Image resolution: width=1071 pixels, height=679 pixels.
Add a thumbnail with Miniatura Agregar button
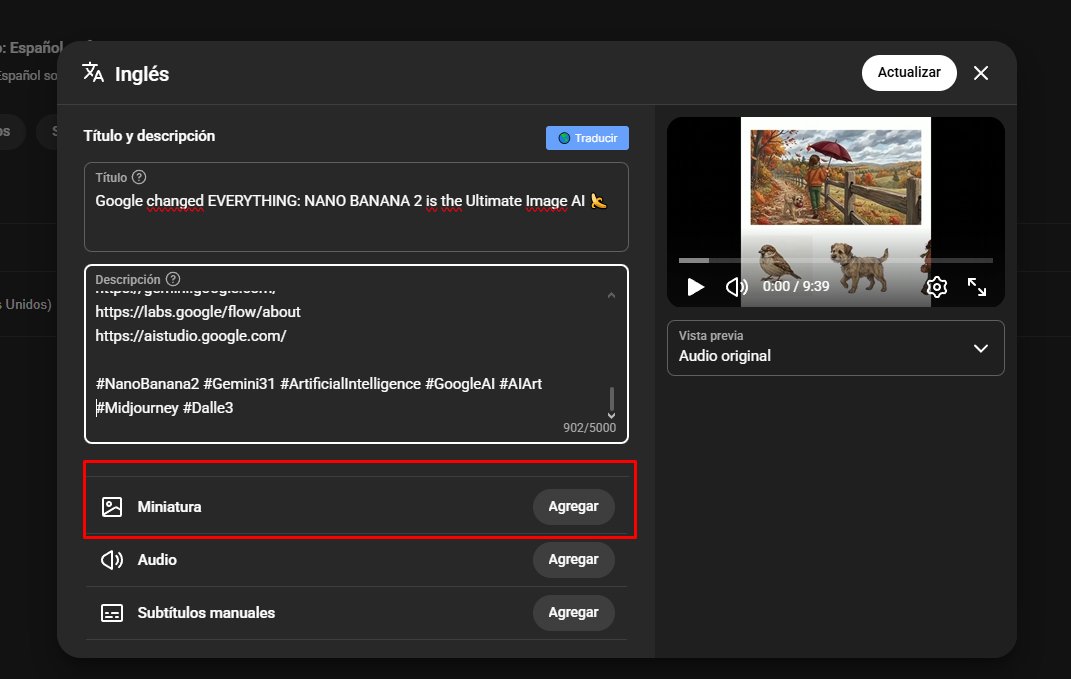point(573,506)
